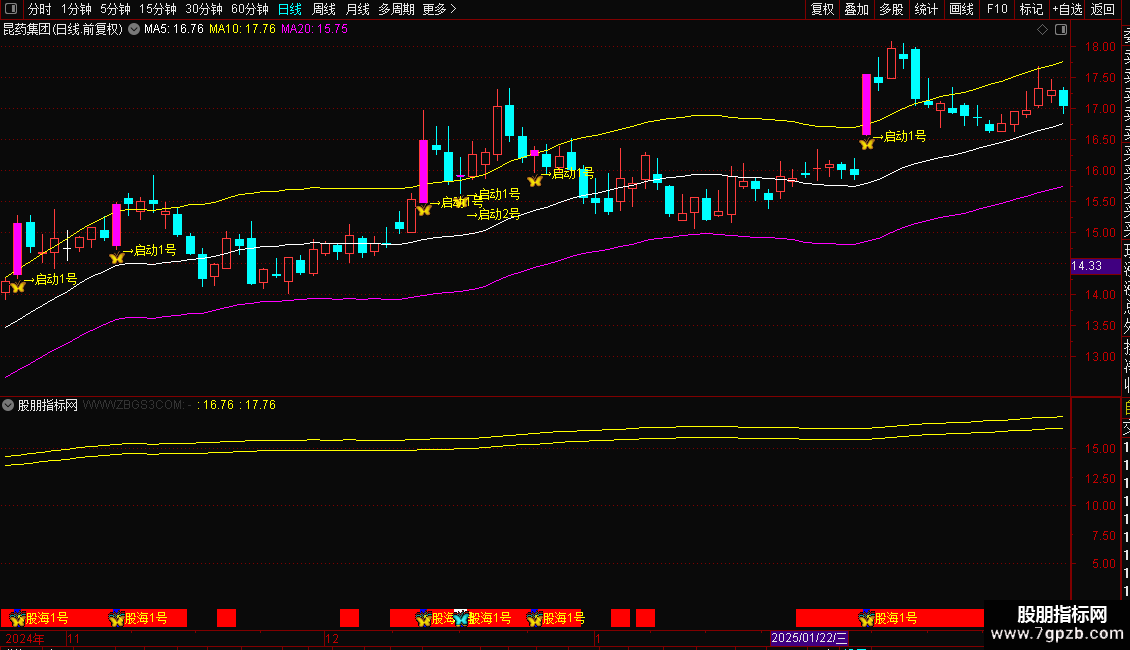This screenshot has height=650, width=1130.
Task: Click the 12 month marker on time axis
Action: point(332,638)
